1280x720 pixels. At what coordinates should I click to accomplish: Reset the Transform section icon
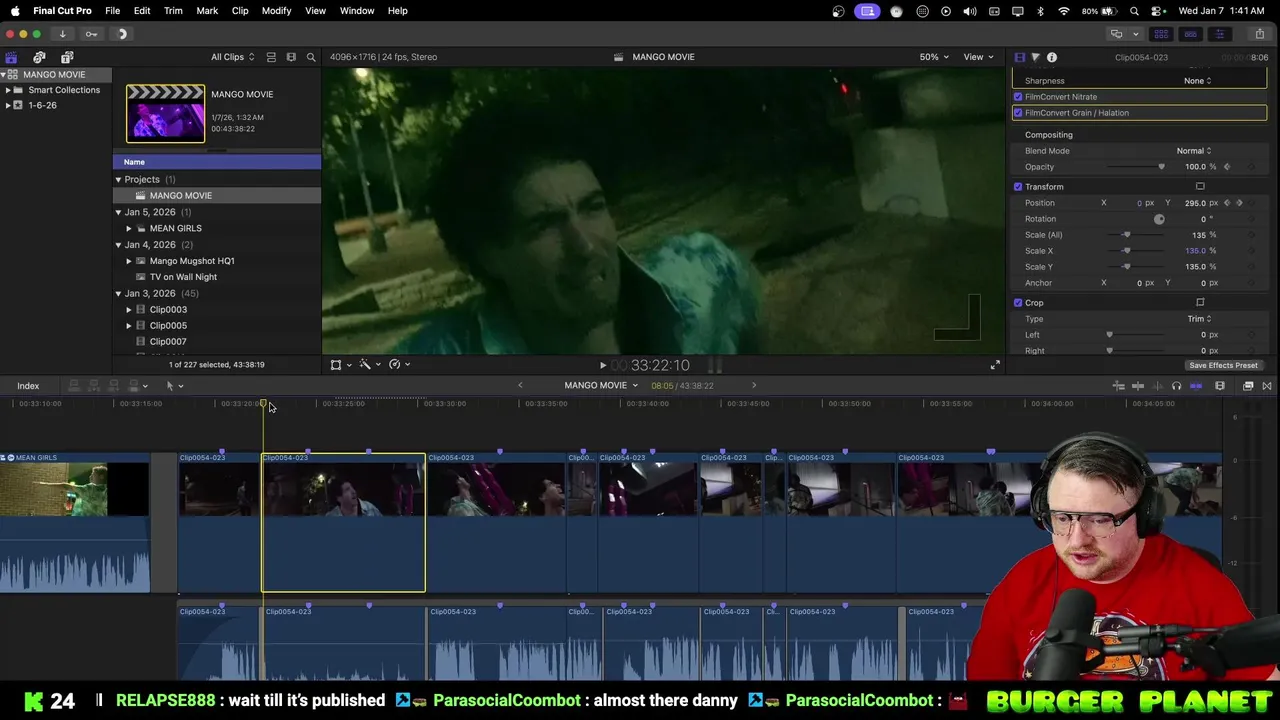point(1200,187)
